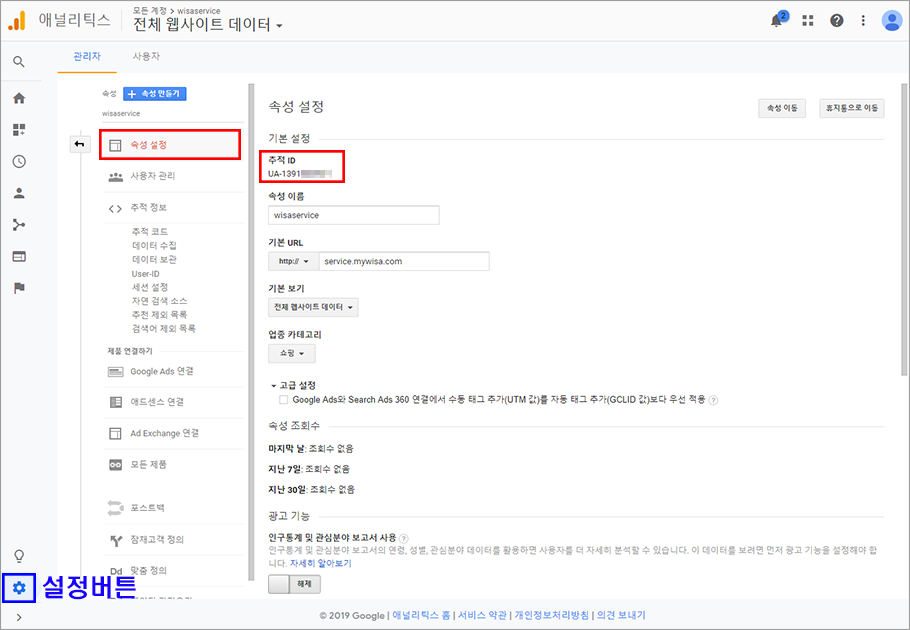This screenshot has width=910, height=630.
Task: Open 애드센스 연결 item
Action: [x=173, y=402]
